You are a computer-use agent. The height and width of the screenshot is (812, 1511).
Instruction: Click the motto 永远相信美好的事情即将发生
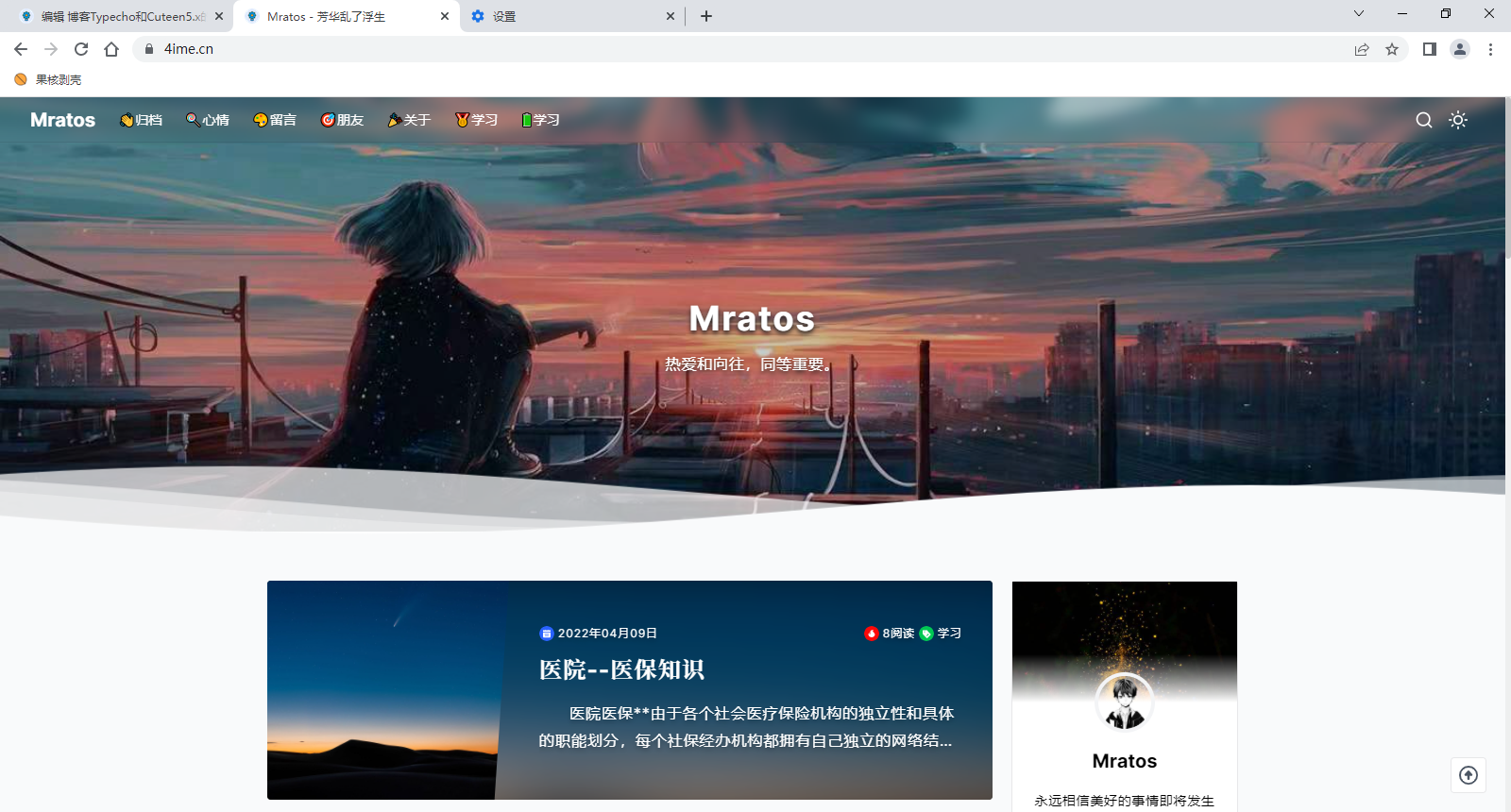1125,801
